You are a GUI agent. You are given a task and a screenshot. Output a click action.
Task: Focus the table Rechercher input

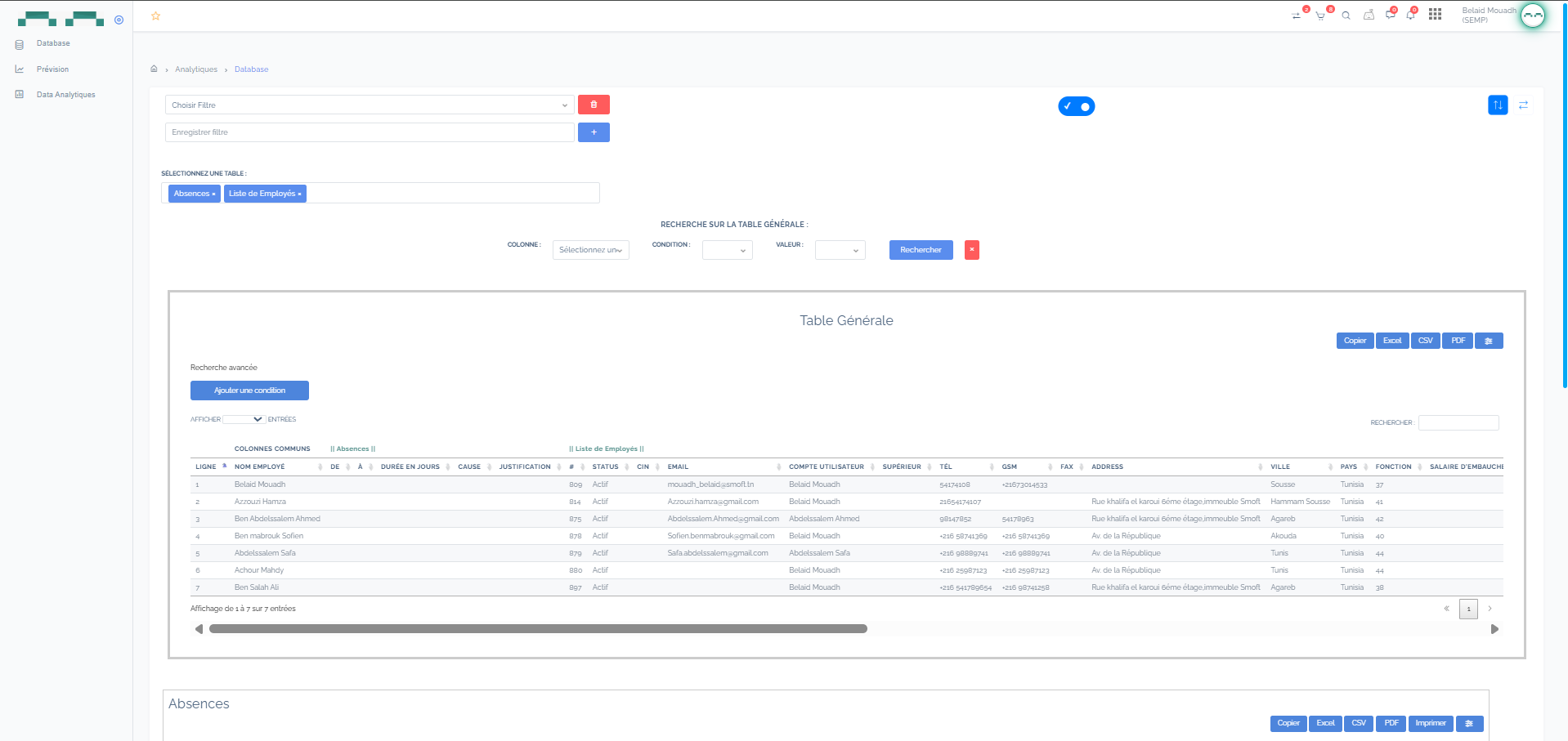click(1458, 422)
